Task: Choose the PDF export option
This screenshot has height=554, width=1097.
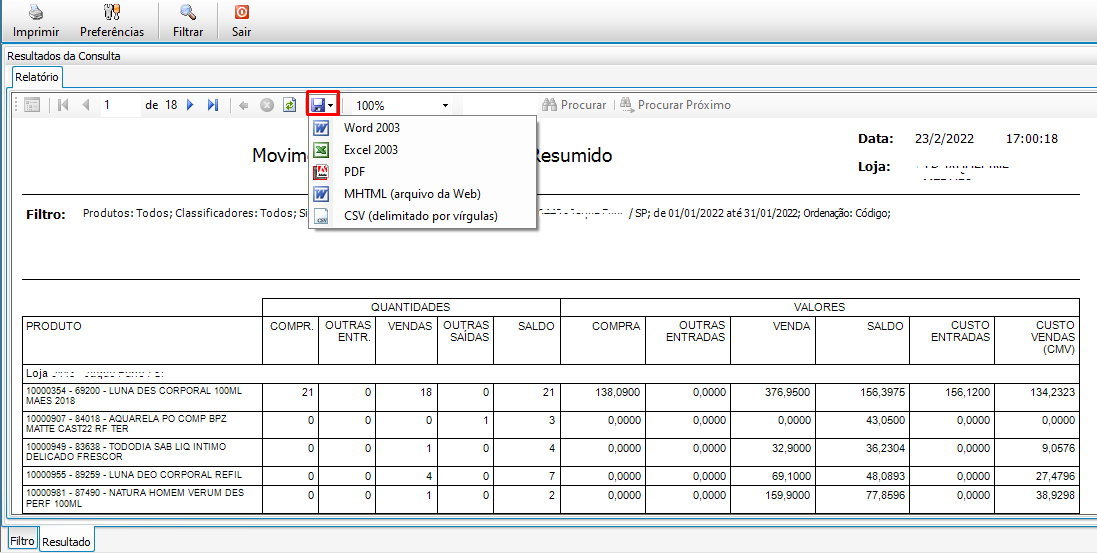Action: coord(423,172)
